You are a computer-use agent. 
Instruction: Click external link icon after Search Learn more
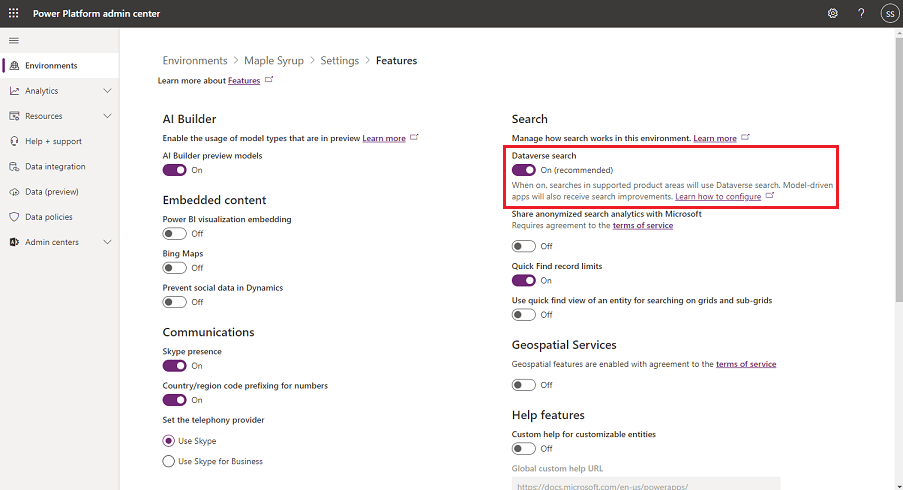pyautogui.click(x=745, y=138)
